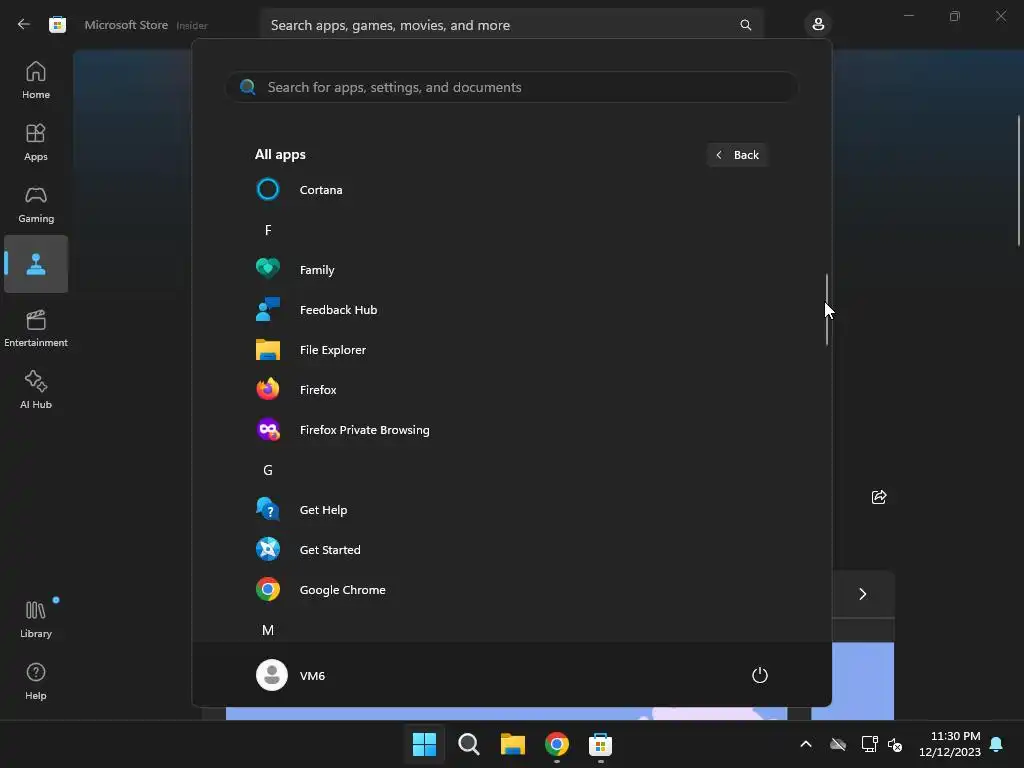The width and height of the screenshot is (1024, 768).
Task: Open the Store account profile icon
Action: (x=818, y=25)
